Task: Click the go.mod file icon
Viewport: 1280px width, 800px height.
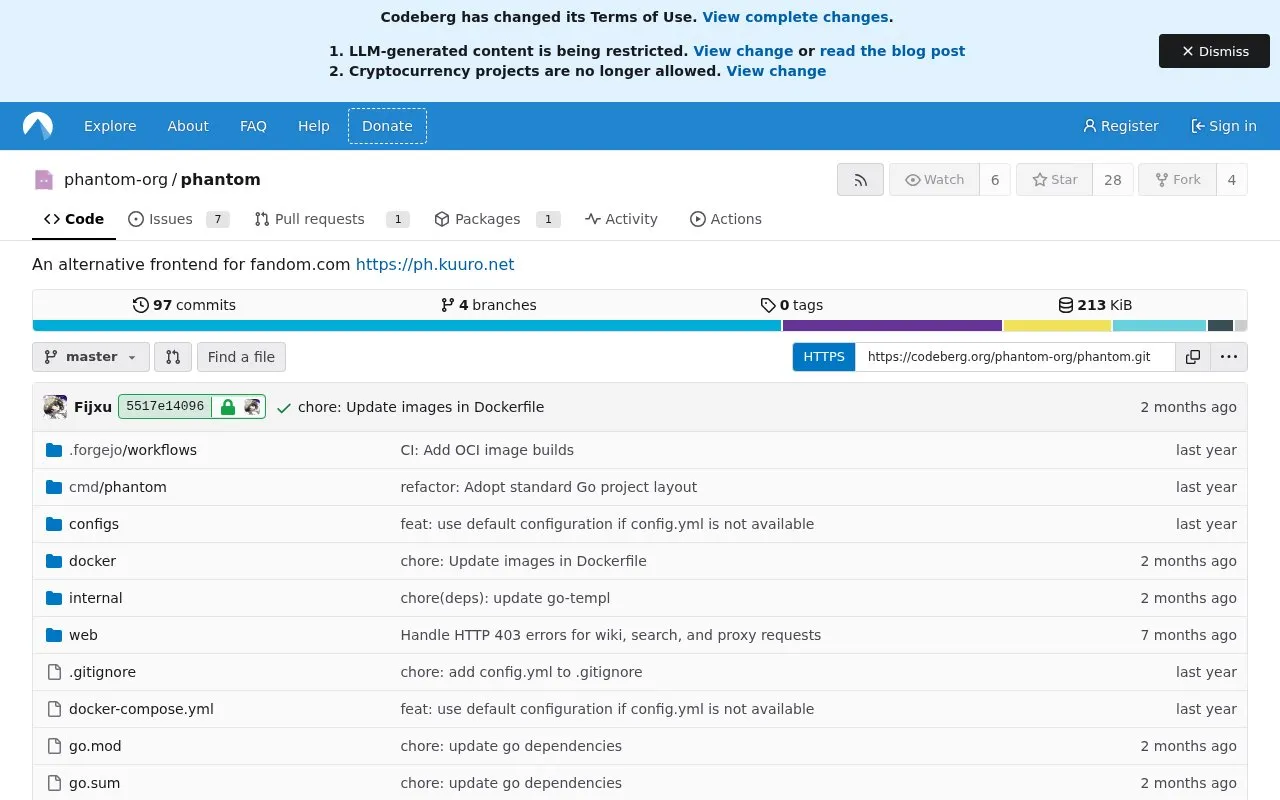Action: tap(54, 746)
